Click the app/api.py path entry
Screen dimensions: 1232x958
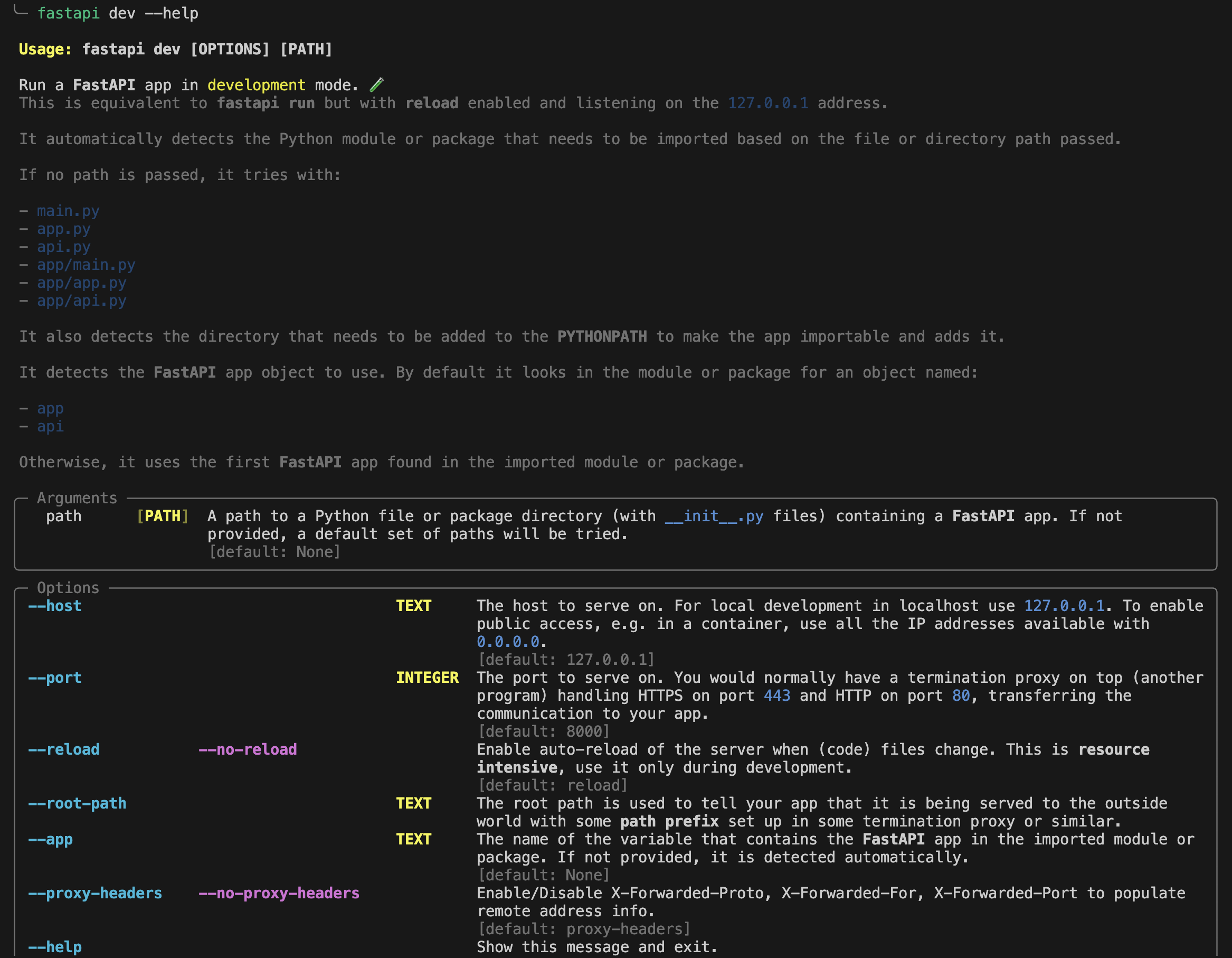click(81, 301)
